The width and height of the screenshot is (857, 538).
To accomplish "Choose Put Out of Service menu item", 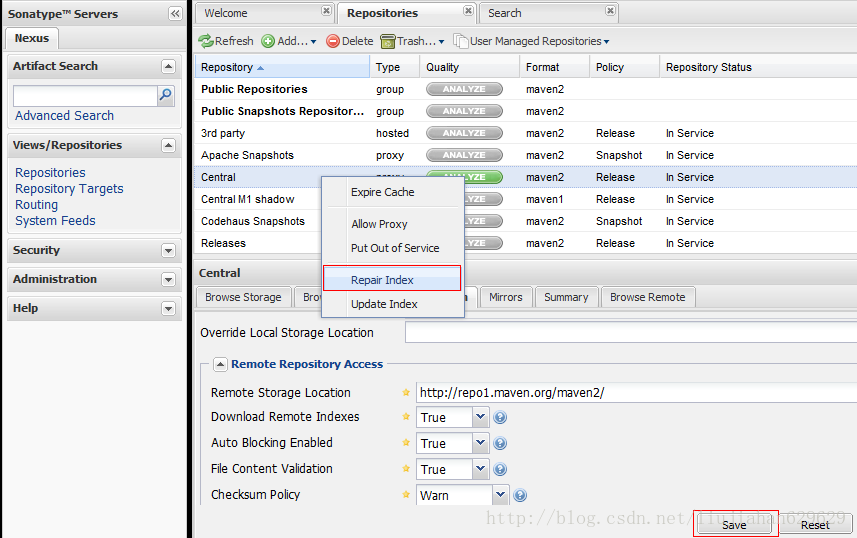I will click(x=392, y=248).
